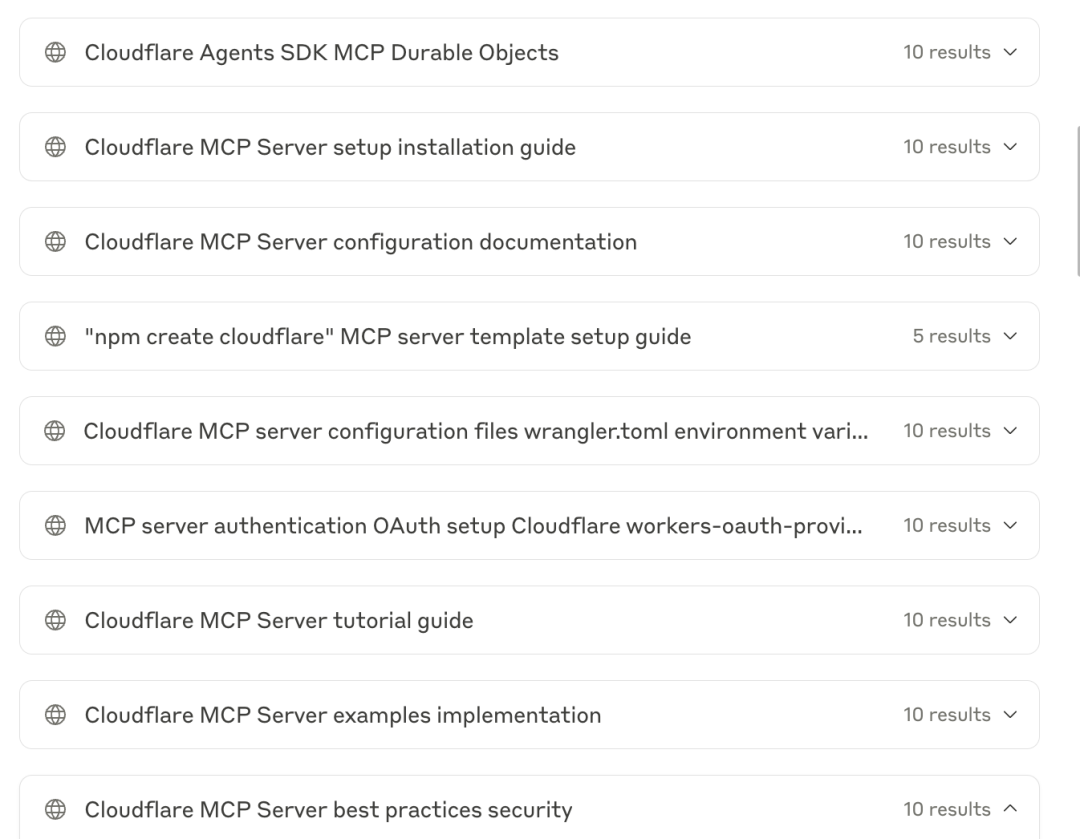Expand the OAuth setup search results chevron
1080x839 pixels.
coord(1009,526)
